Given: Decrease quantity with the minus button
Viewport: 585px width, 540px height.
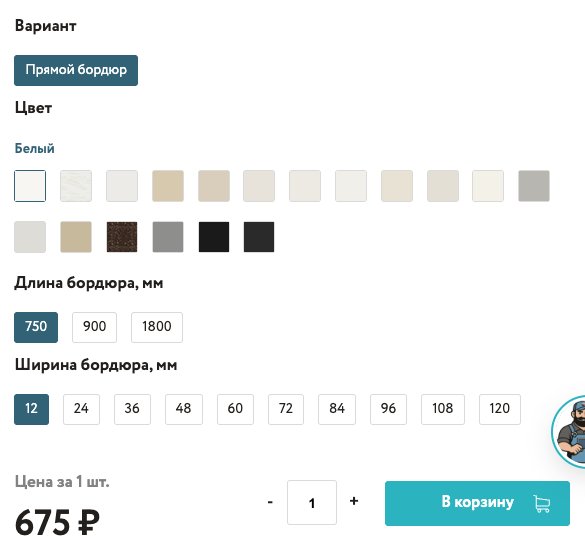Looking at the screenshot, I should tap(270, 502).
